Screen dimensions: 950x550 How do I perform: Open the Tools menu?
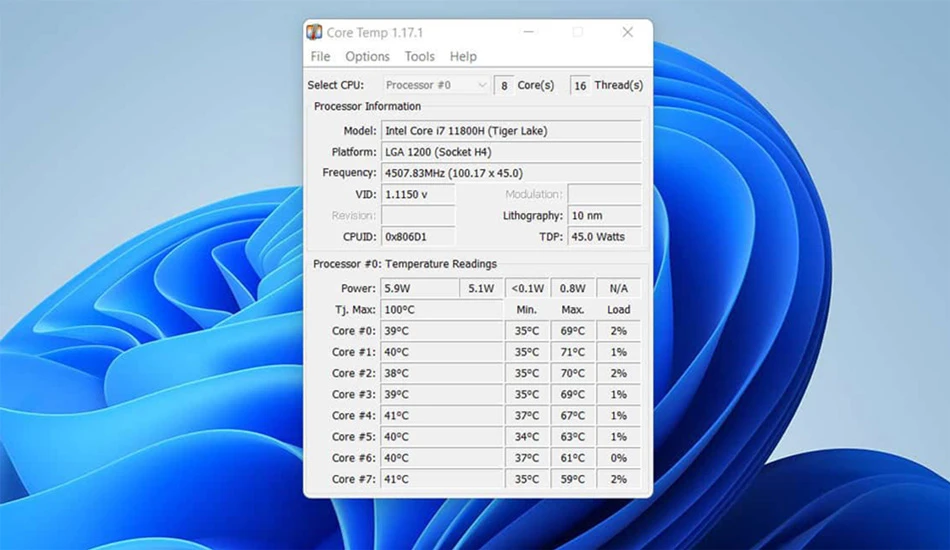coord(419,56)
